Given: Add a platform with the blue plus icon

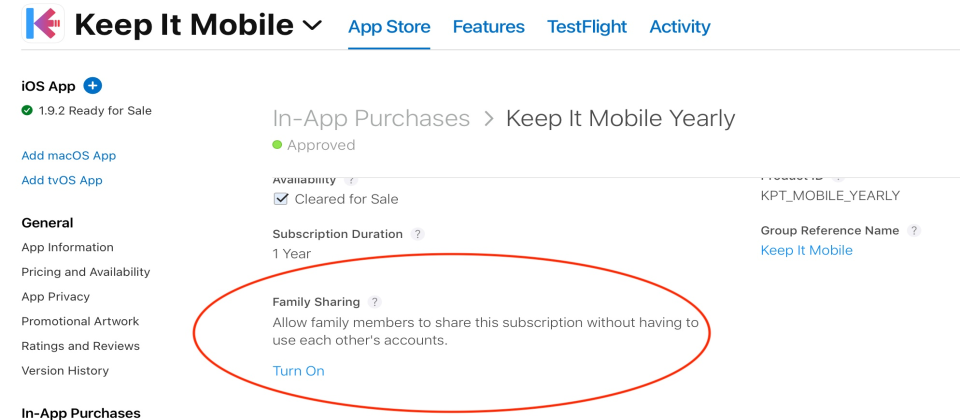Looking at the screenshot, I should point(92,86).
